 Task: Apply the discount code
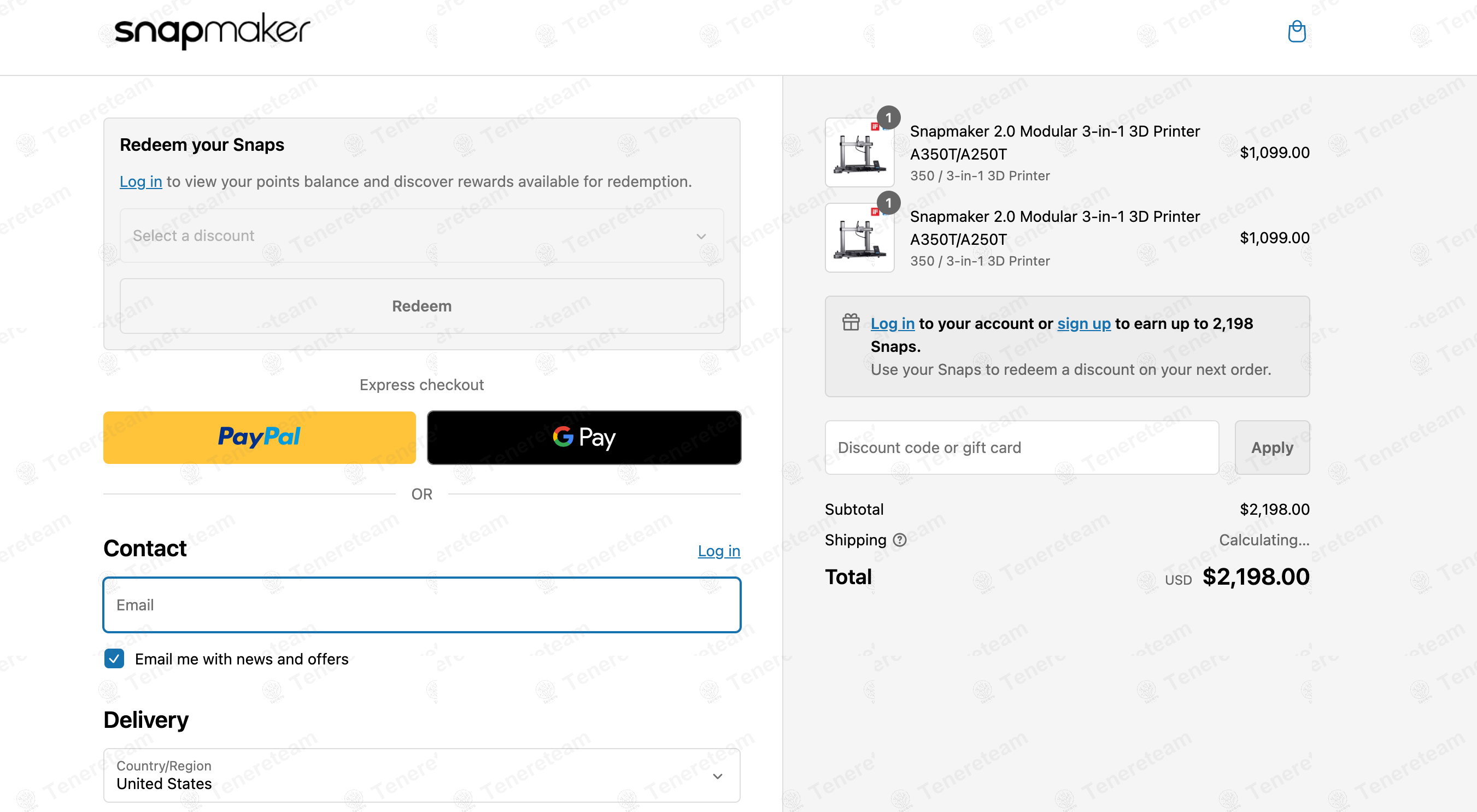[x=1271, y=448]
